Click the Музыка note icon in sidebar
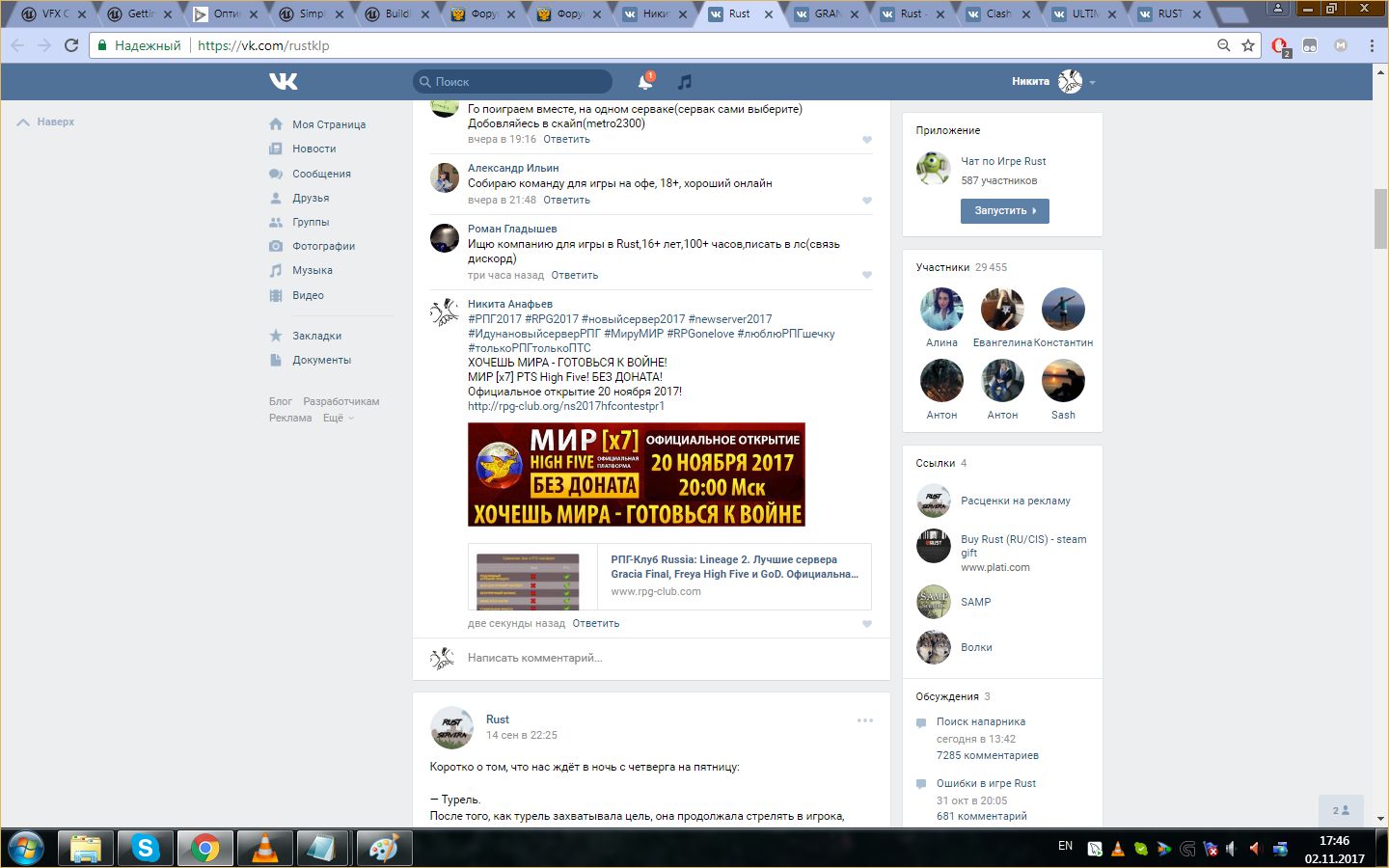The width and height of the screenshot is (1389, 868). click(276, 270)
